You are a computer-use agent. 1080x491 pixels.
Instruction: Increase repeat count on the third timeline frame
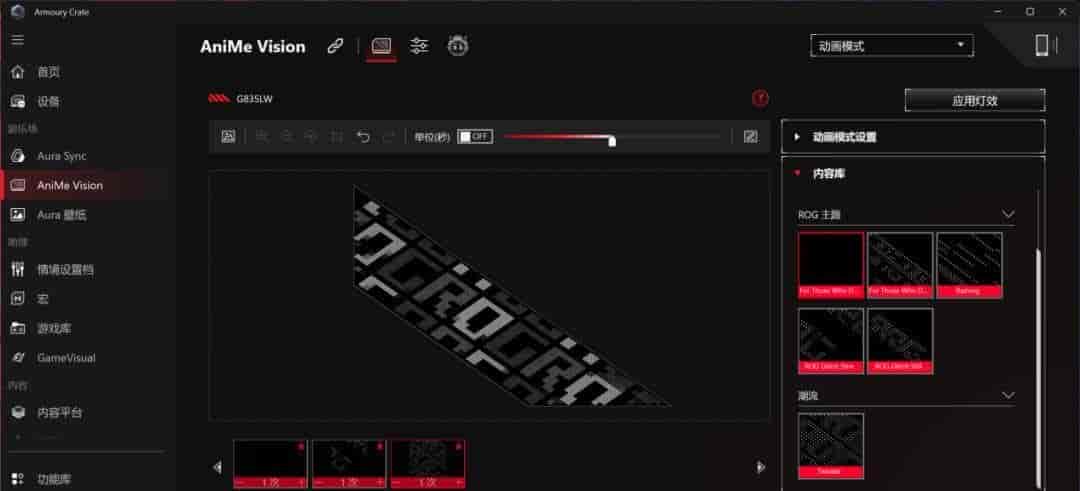(459, 483)
